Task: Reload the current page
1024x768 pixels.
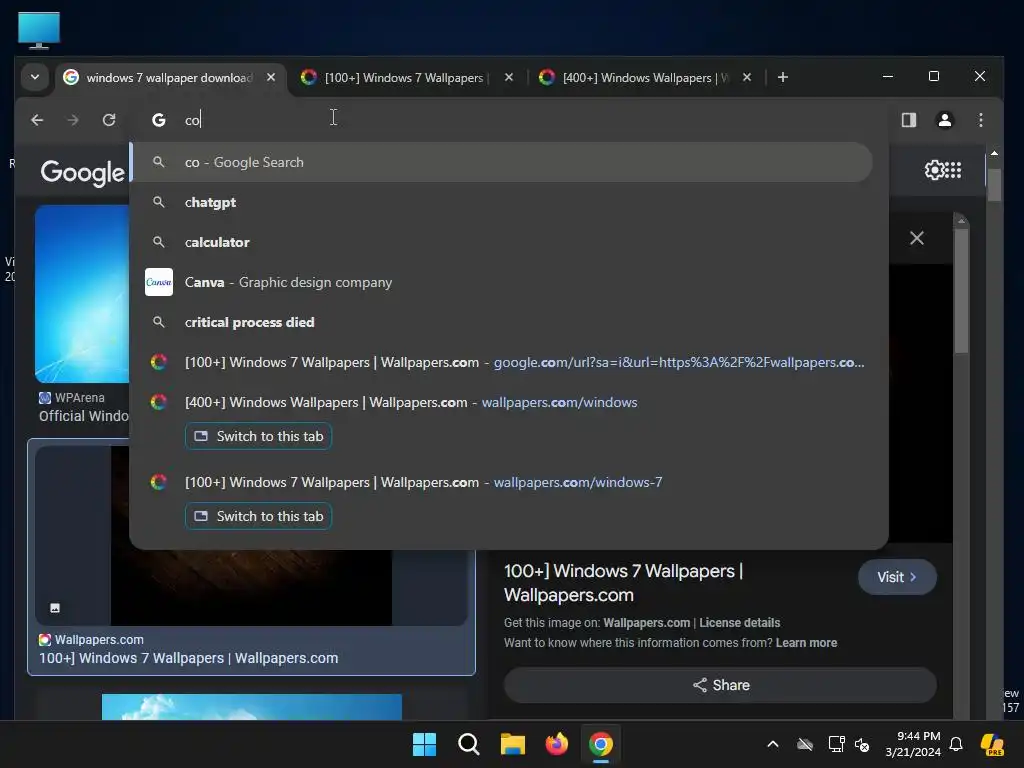Action: tap(109, 120)
